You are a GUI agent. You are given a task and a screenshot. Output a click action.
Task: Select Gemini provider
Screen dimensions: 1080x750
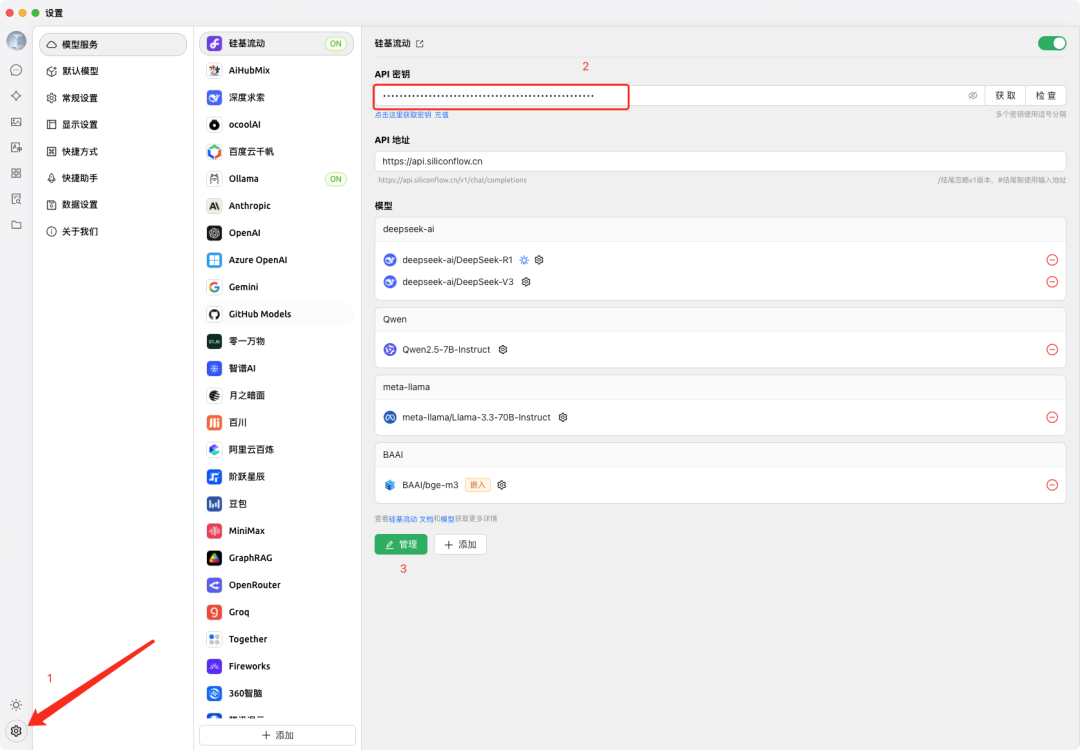tap(276, 287)
